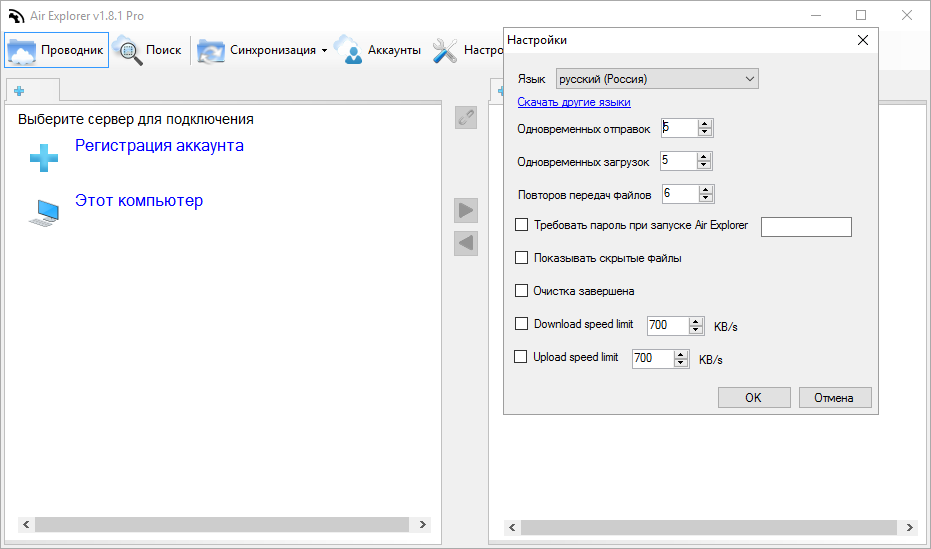Expand the Синхронизация dropdown arrow
This screenshot has width=931, height=549.
tap(324, 50)
